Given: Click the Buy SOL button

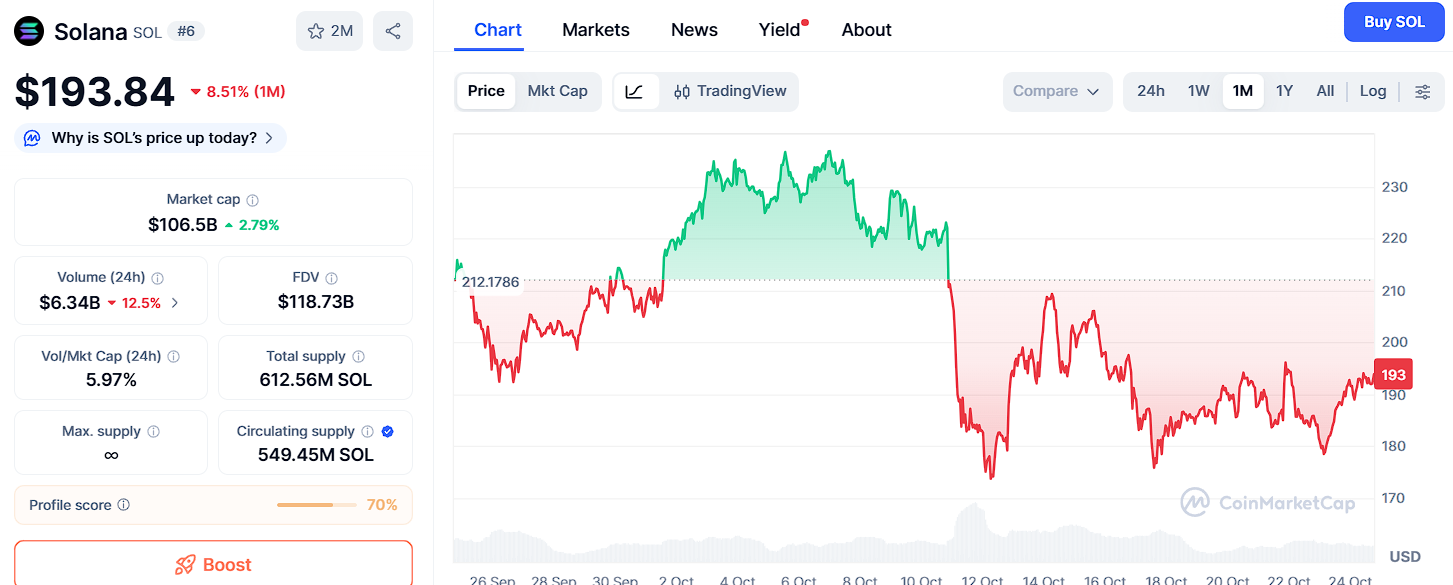Looking at the screenshot, I should pyautogui.click(x=1394, y=22).
